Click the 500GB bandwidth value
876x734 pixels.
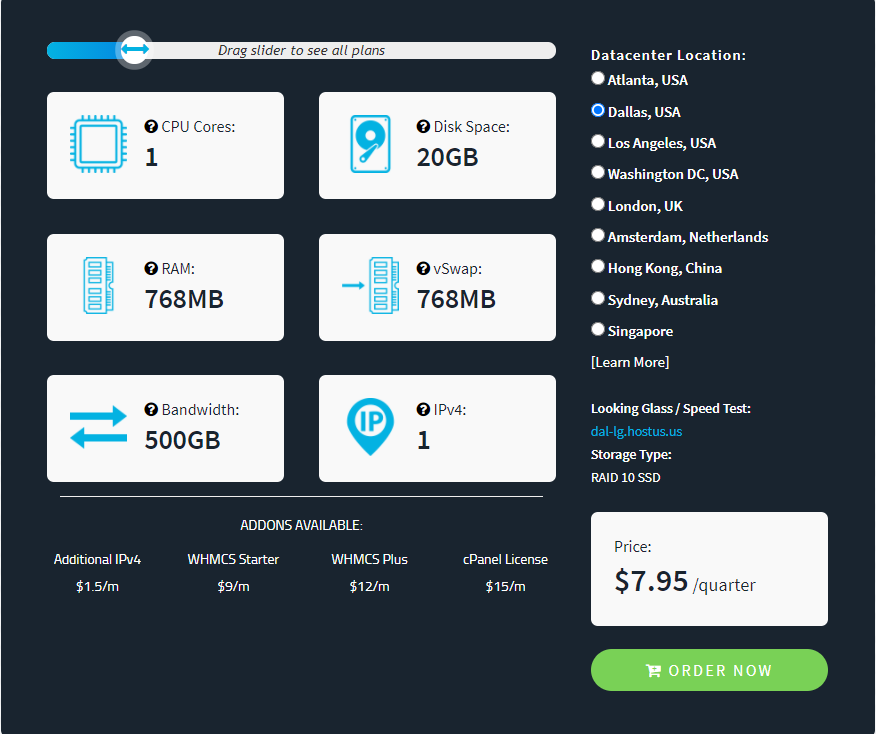pyautogui.click(x=182, y=440)
